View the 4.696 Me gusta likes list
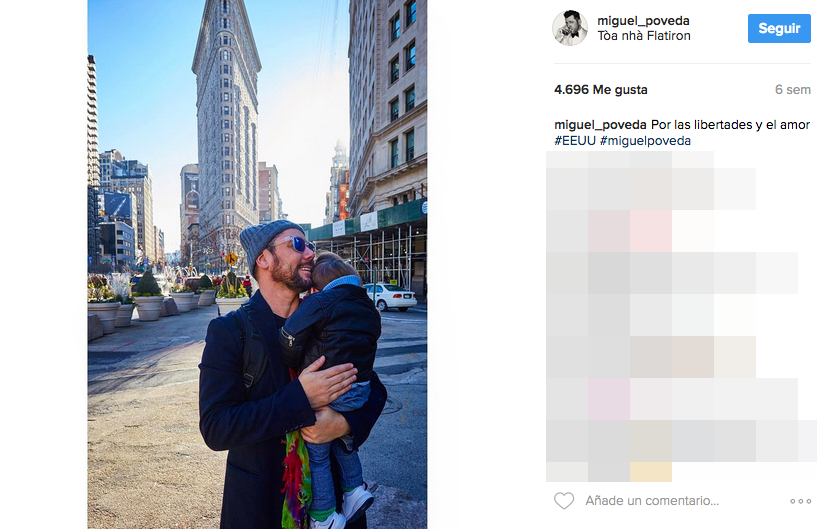829x529 pixels. click(x=601, y=90)
